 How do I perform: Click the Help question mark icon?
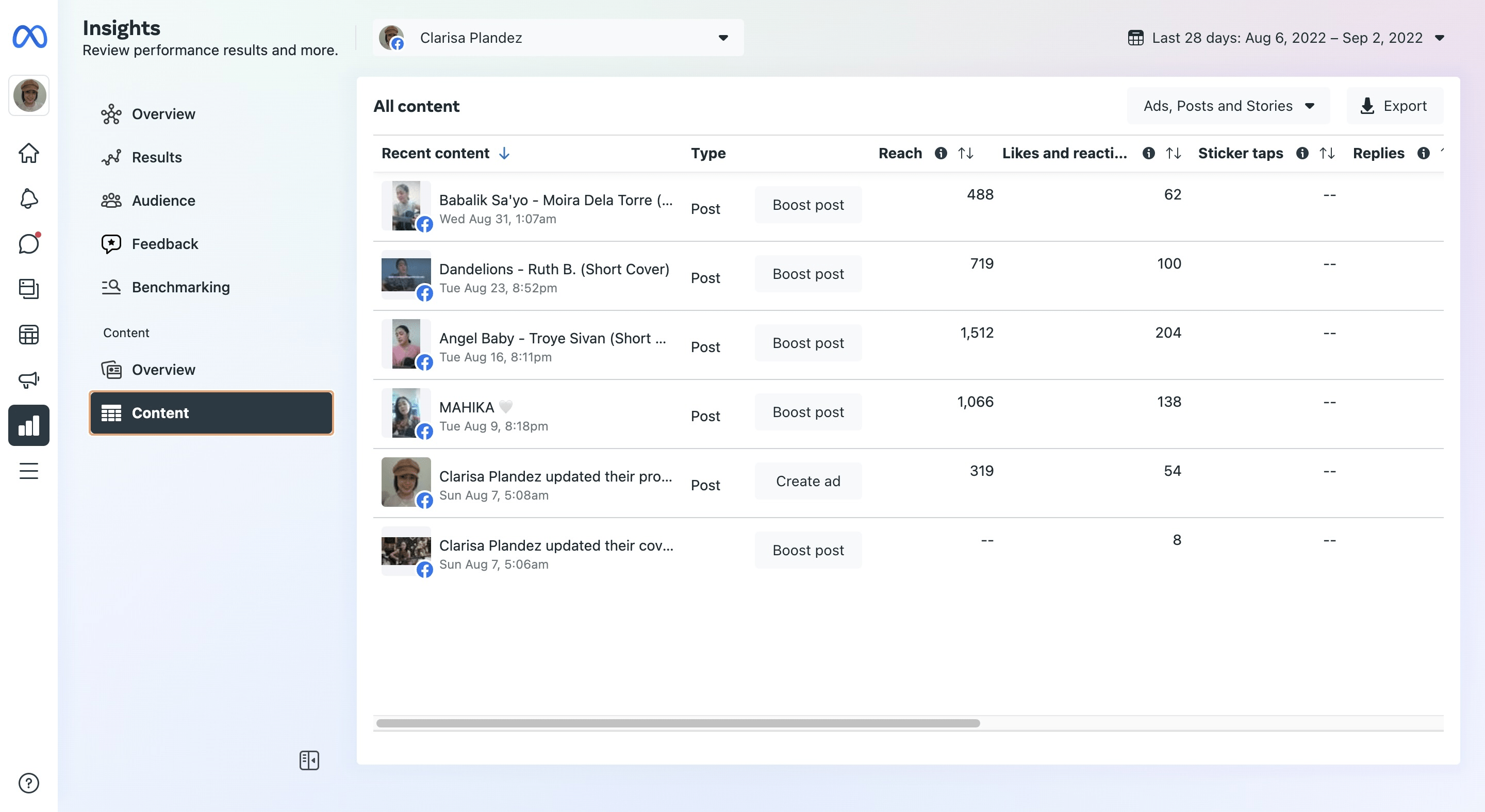tap(29, 783)
